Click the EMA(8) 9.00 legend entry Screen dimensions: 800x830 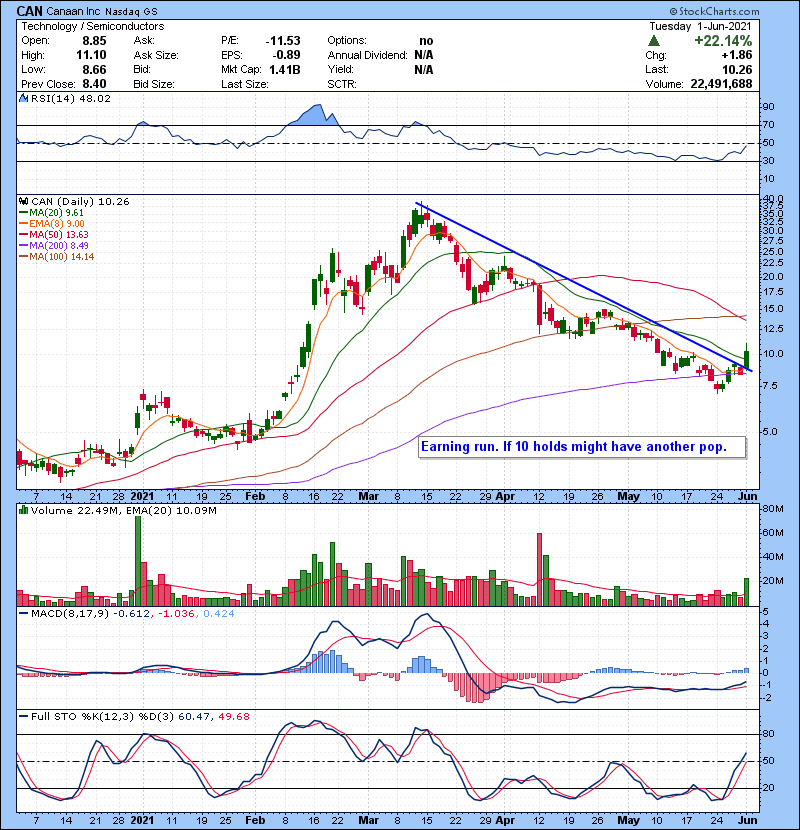(51, 224)
